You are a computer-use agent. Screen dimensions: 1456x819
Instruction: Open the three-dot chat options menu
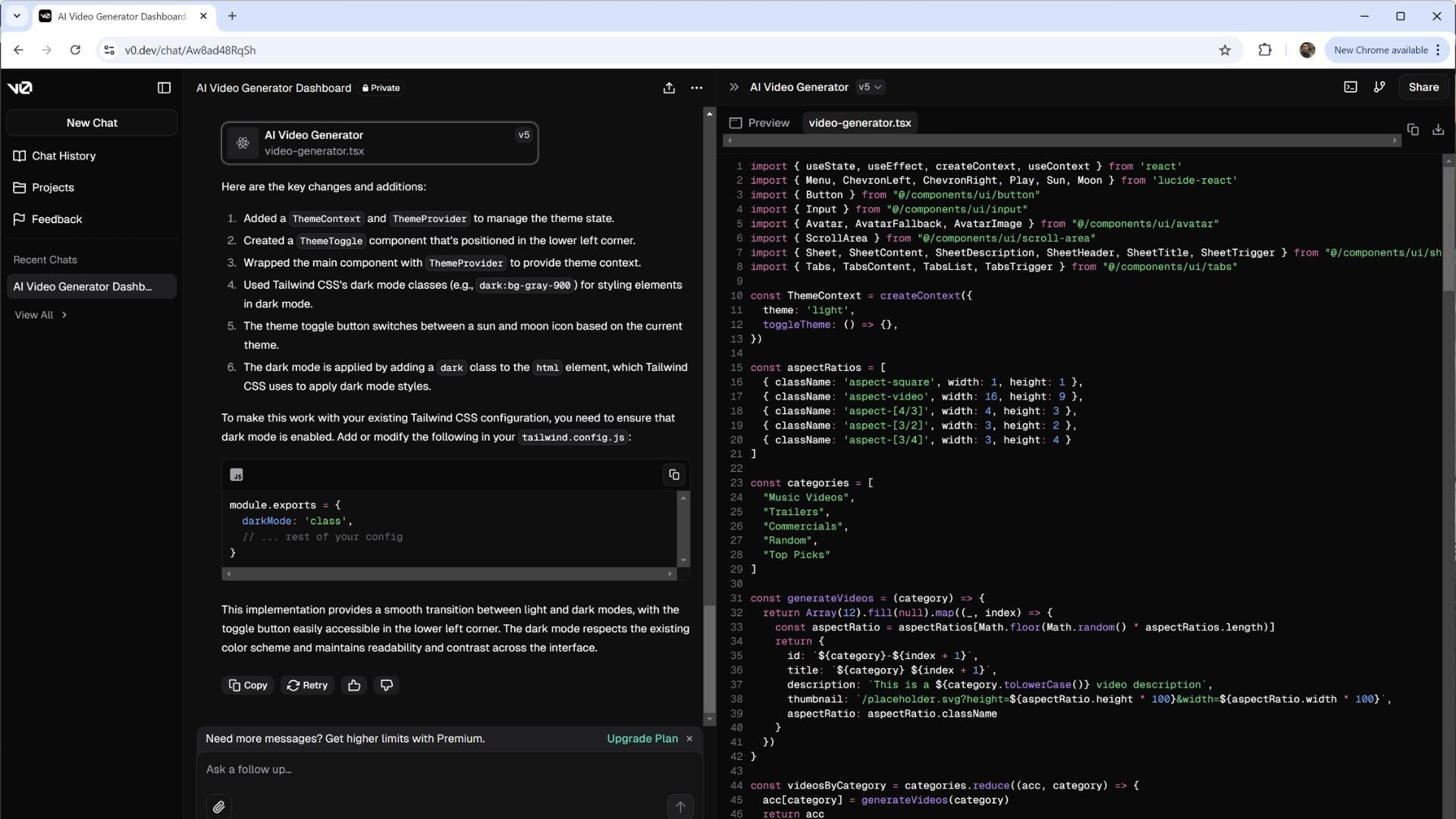click(x=696, y=88)
